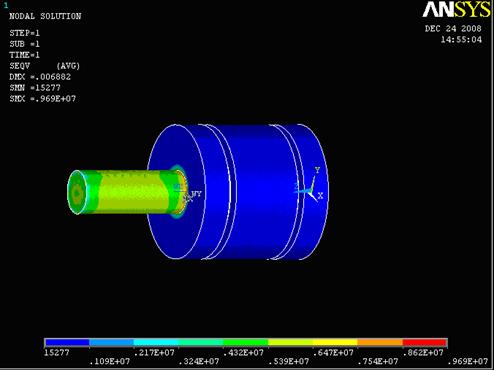The width and height of the screenshot is (494, 370).
Task: Click the DMX =.006882 label
Action: (x=40, y=77)
